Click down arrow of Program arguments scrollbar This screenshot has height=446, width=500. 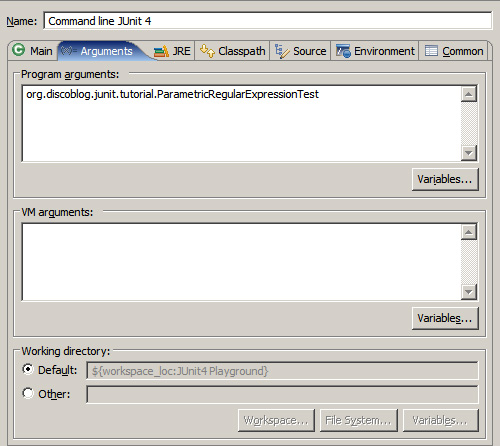click(x=469, y=153)
